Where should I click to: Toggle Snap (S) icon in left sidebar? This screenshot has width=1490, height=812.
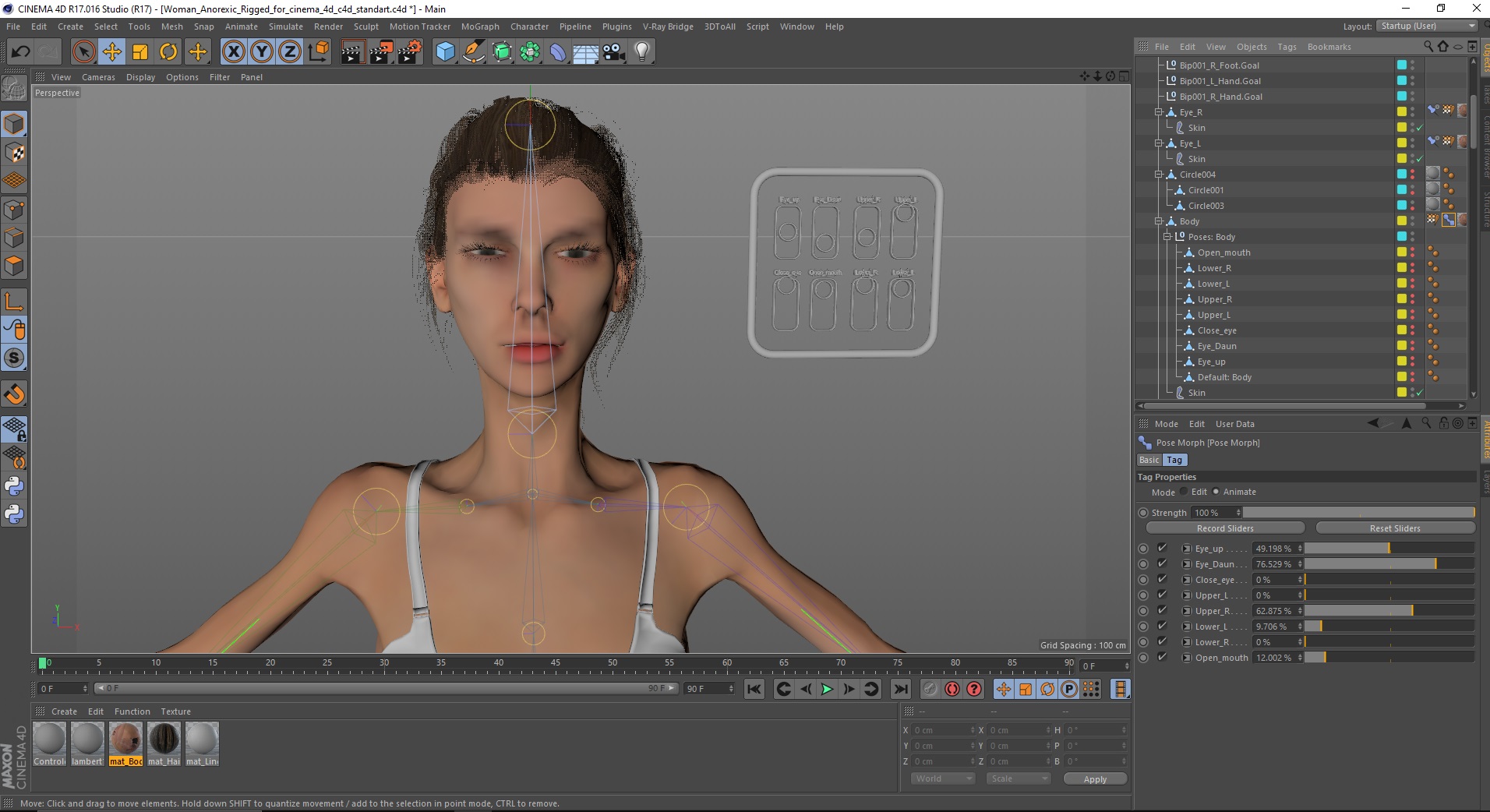(x=14, y=358)
